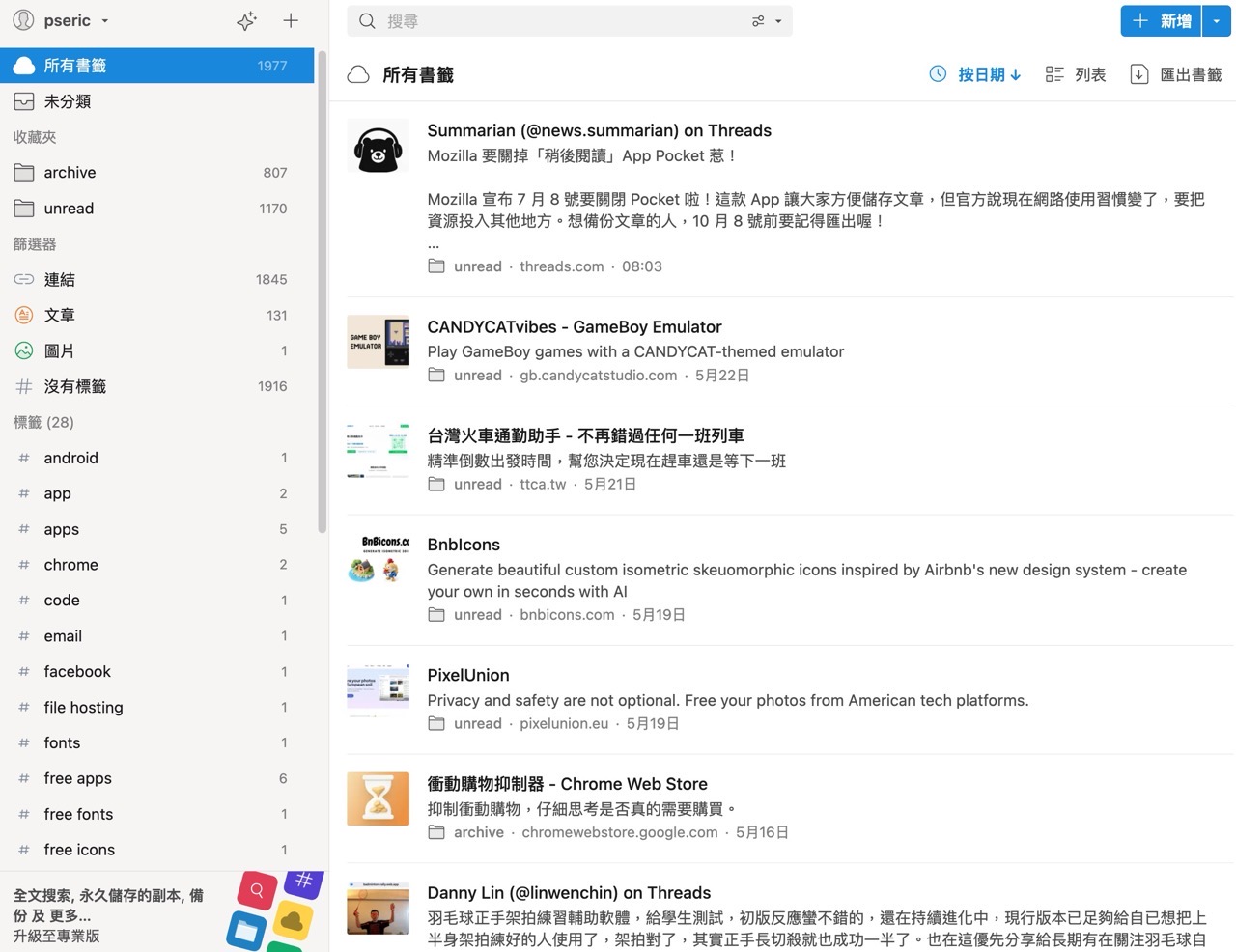Viewport: 1236px width, 952px height.
Task: Open 列表 view mode menu
Action: (x=1076, y=74)
